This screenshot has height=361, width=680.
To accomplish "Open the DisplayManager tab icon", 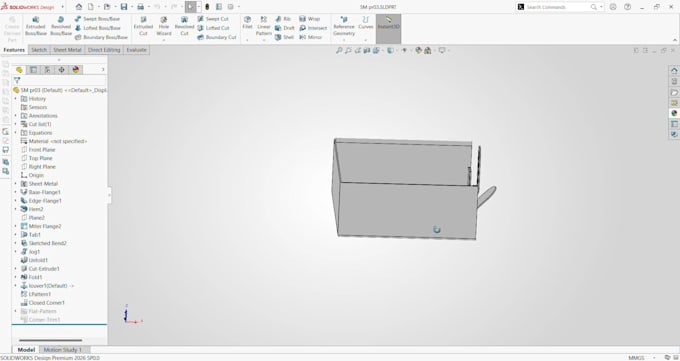I will pos(76,69).
